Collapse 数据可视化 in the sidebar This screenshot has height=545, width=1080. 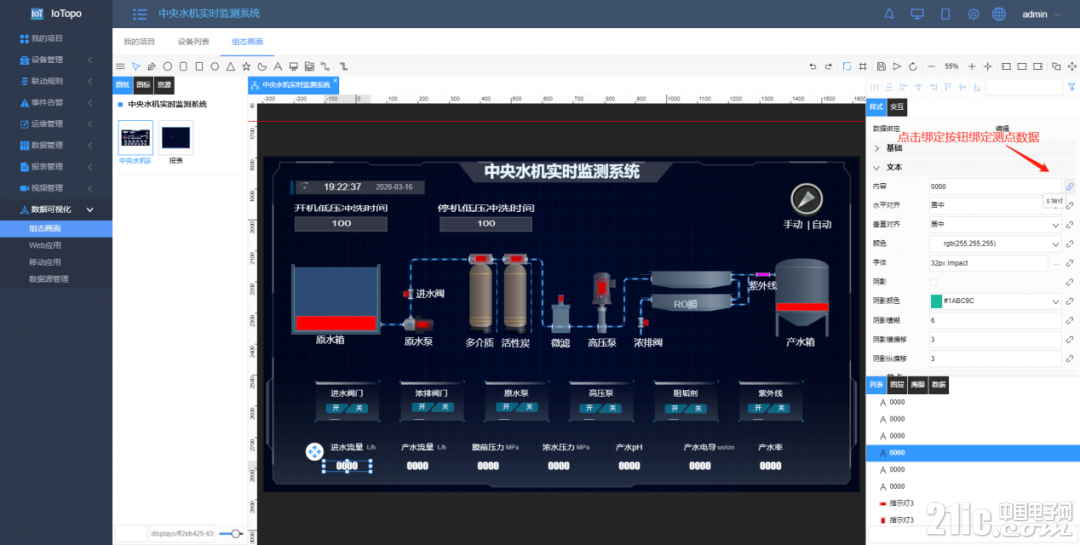point(56,209)
